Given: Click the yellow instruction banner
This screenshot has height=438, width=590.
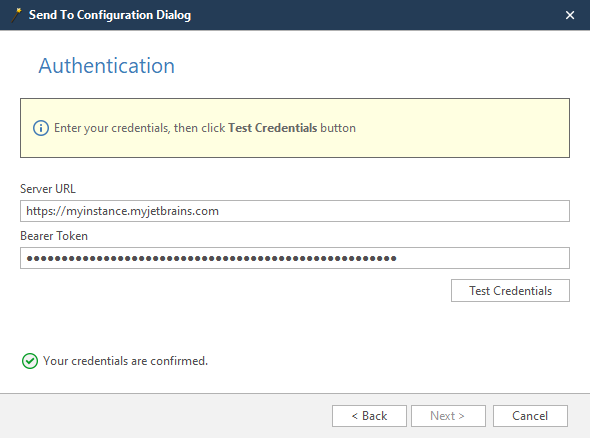Looking at the screenshot, I should pos(295,128).
